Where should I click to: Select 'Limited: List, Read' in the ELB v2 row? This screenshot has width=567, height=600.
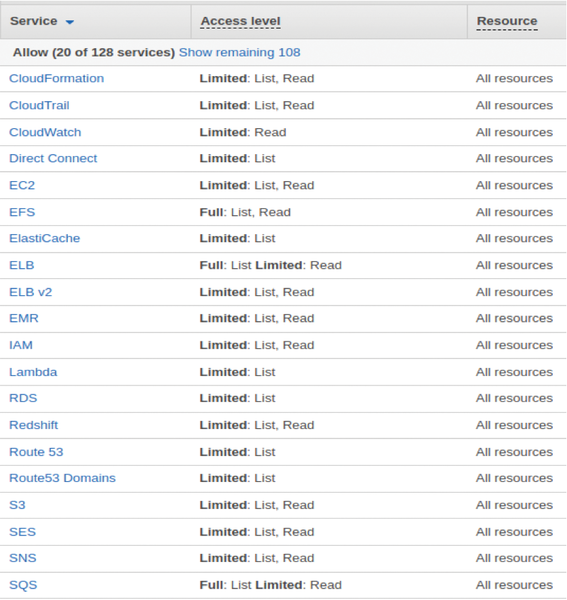pyautogui.click(x=257, y=292)
